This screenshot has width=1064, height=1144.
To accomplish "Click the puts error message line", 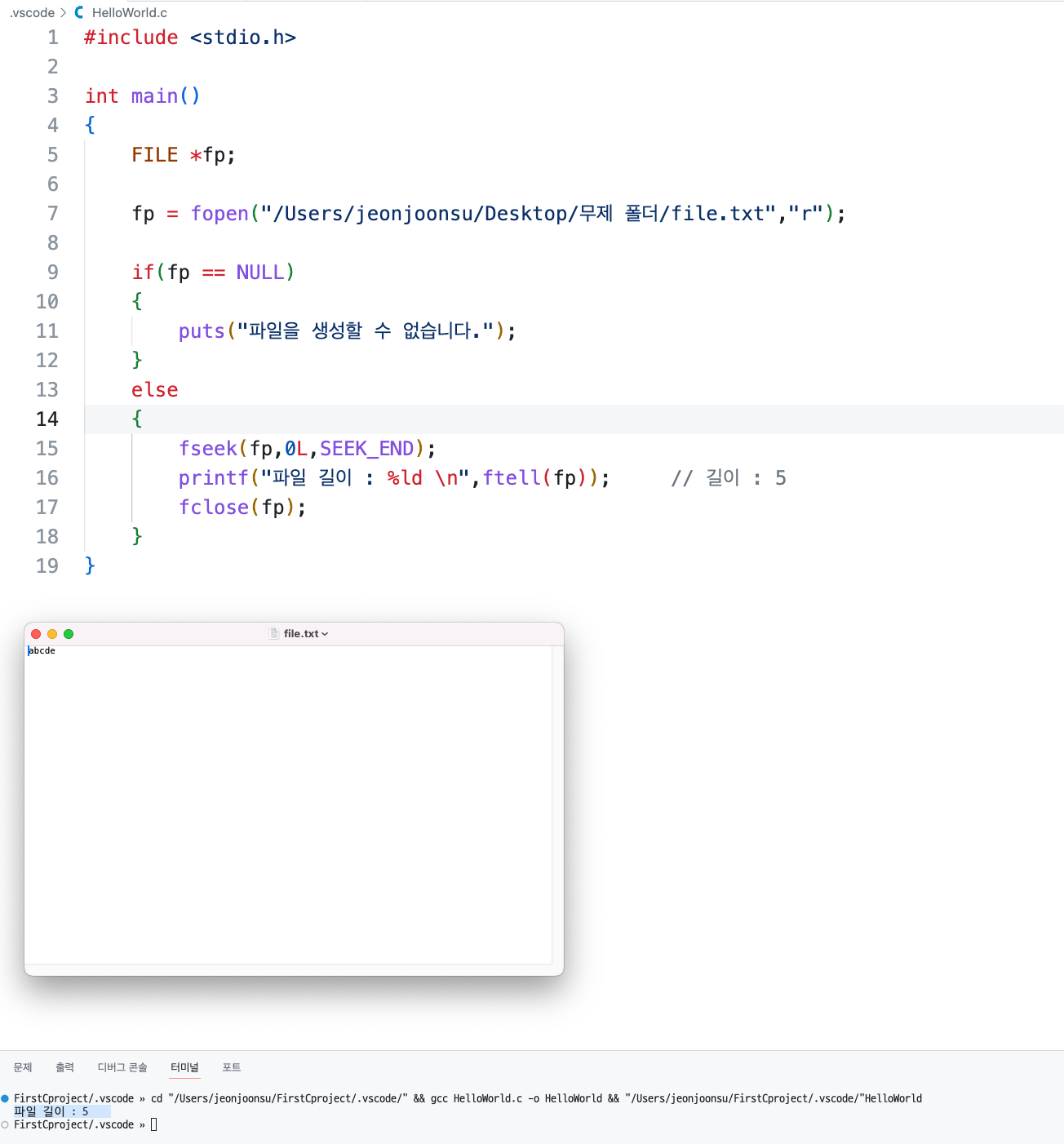I will coord(348,331).
